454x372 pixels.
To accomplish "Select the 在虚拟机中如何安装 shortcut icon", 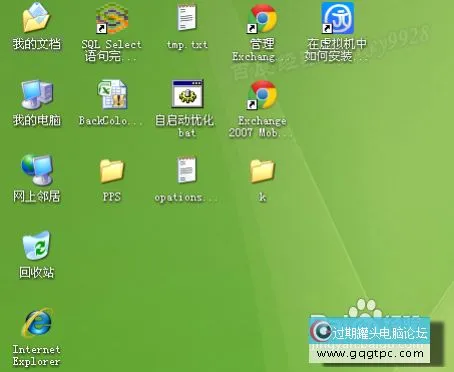I will [338, 18].
